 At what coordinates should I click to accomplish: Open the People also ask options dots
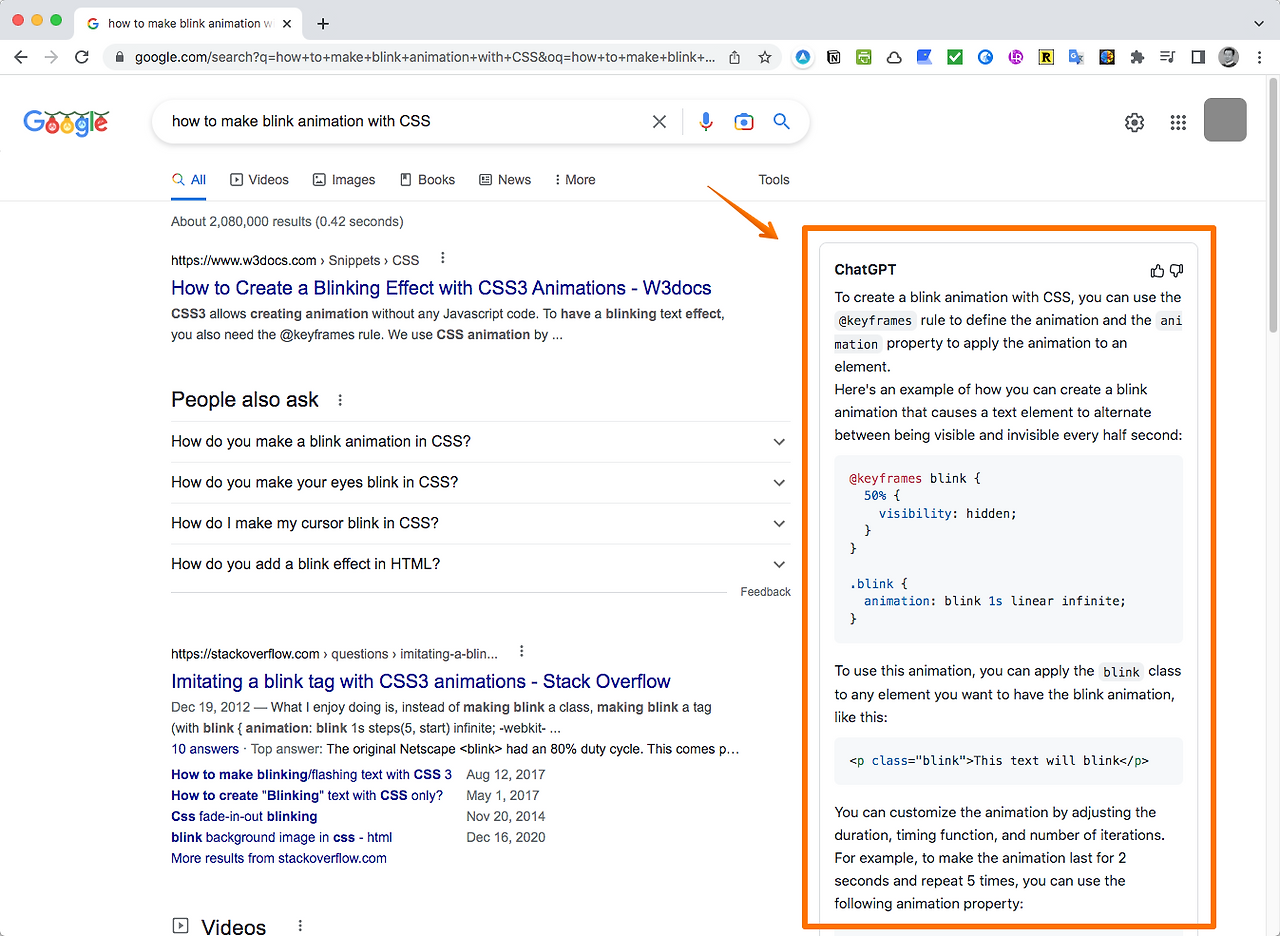[x=340, y=400]
